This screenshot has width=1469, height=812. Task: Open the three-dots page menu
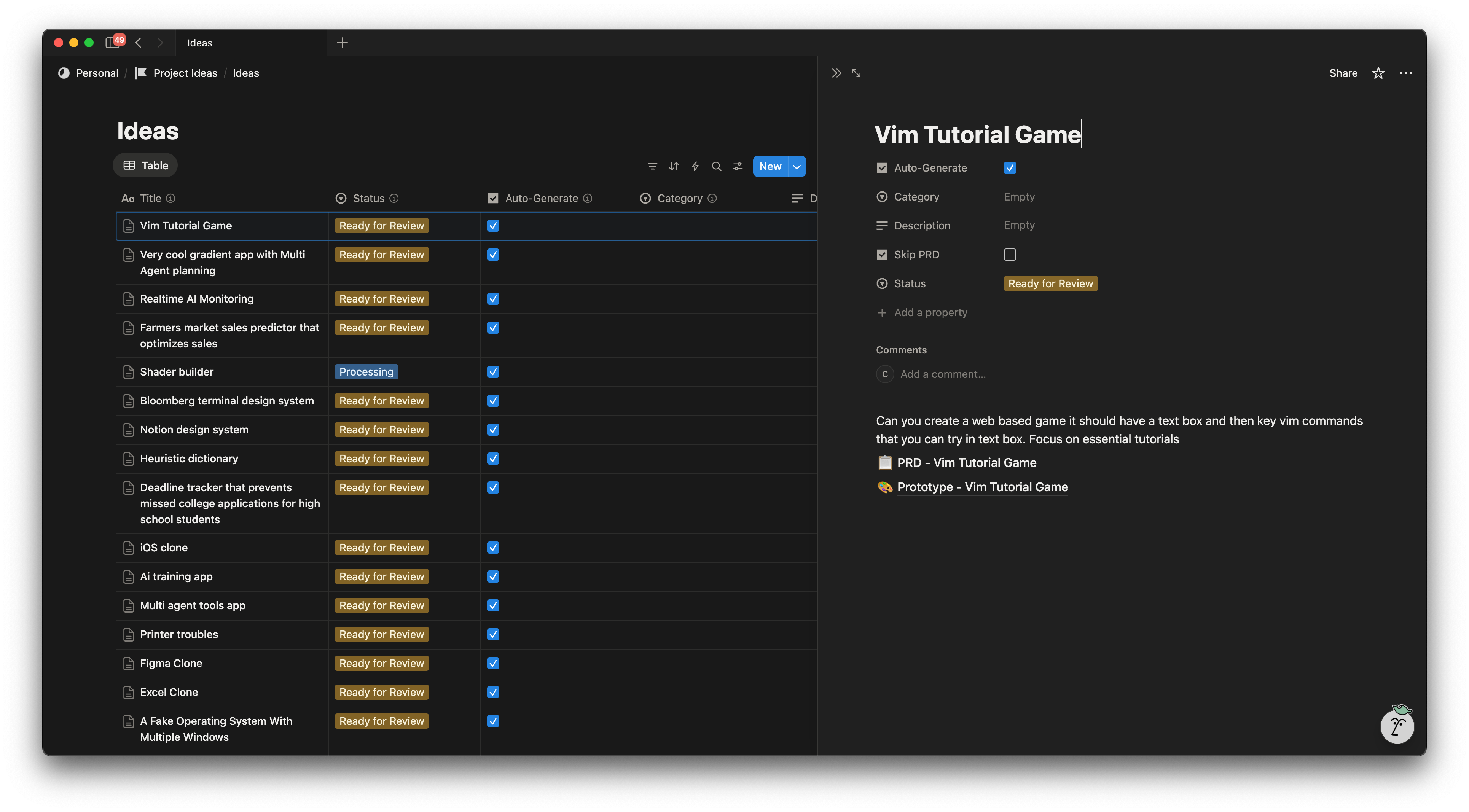[x=1406, y=73]
